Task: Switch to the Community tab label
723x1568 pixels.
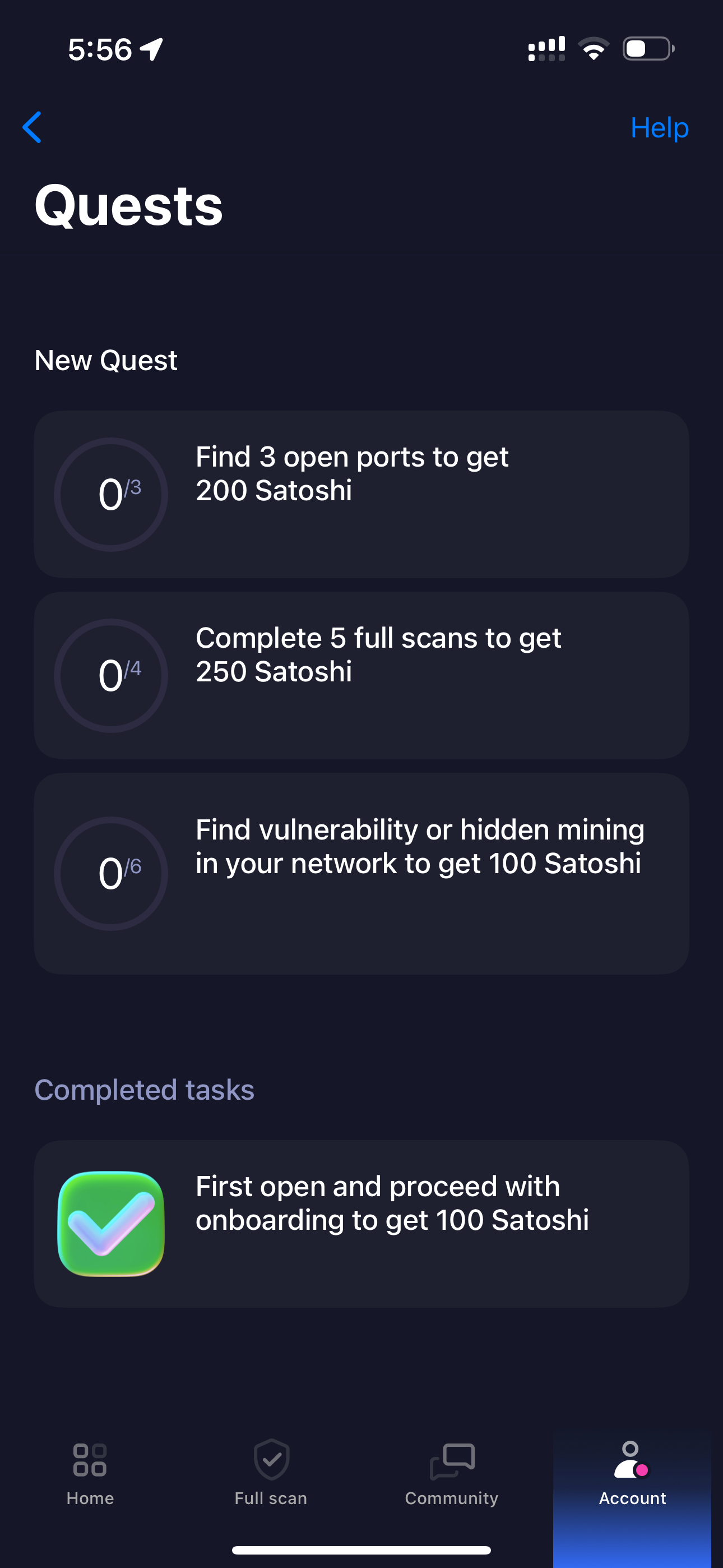Action: (452, 1498)
